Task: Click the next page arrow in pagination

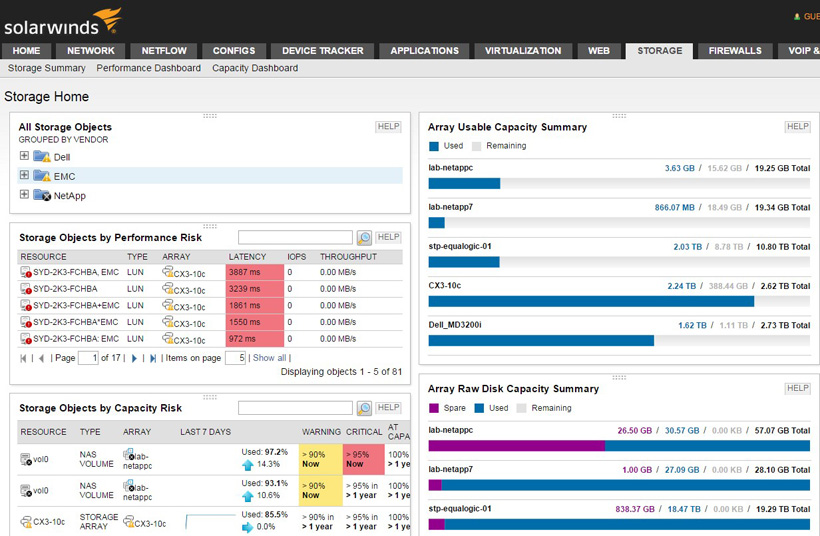Action: [x=135, y=358]
